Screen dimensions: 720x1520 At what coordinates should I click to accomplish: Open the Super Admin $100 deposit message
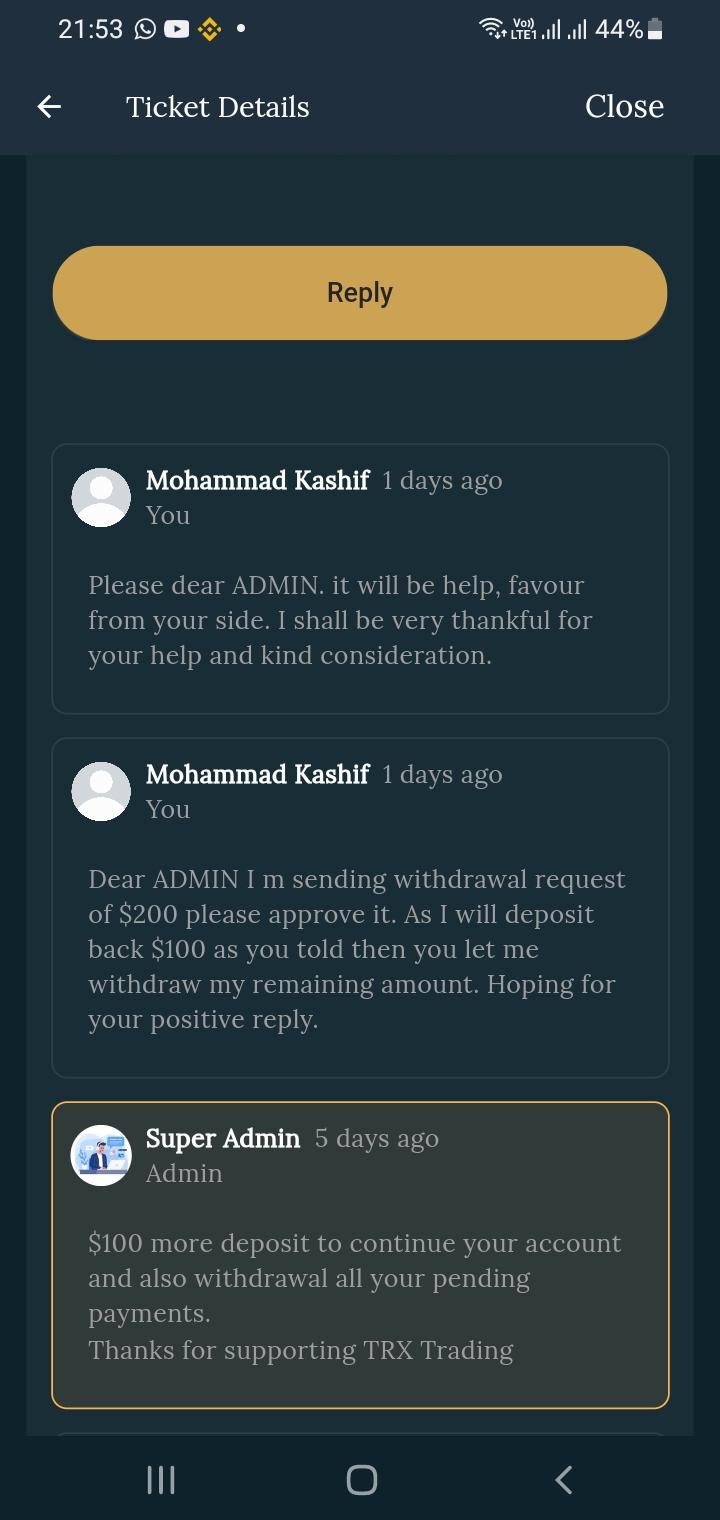click(x=355, y=1296)
